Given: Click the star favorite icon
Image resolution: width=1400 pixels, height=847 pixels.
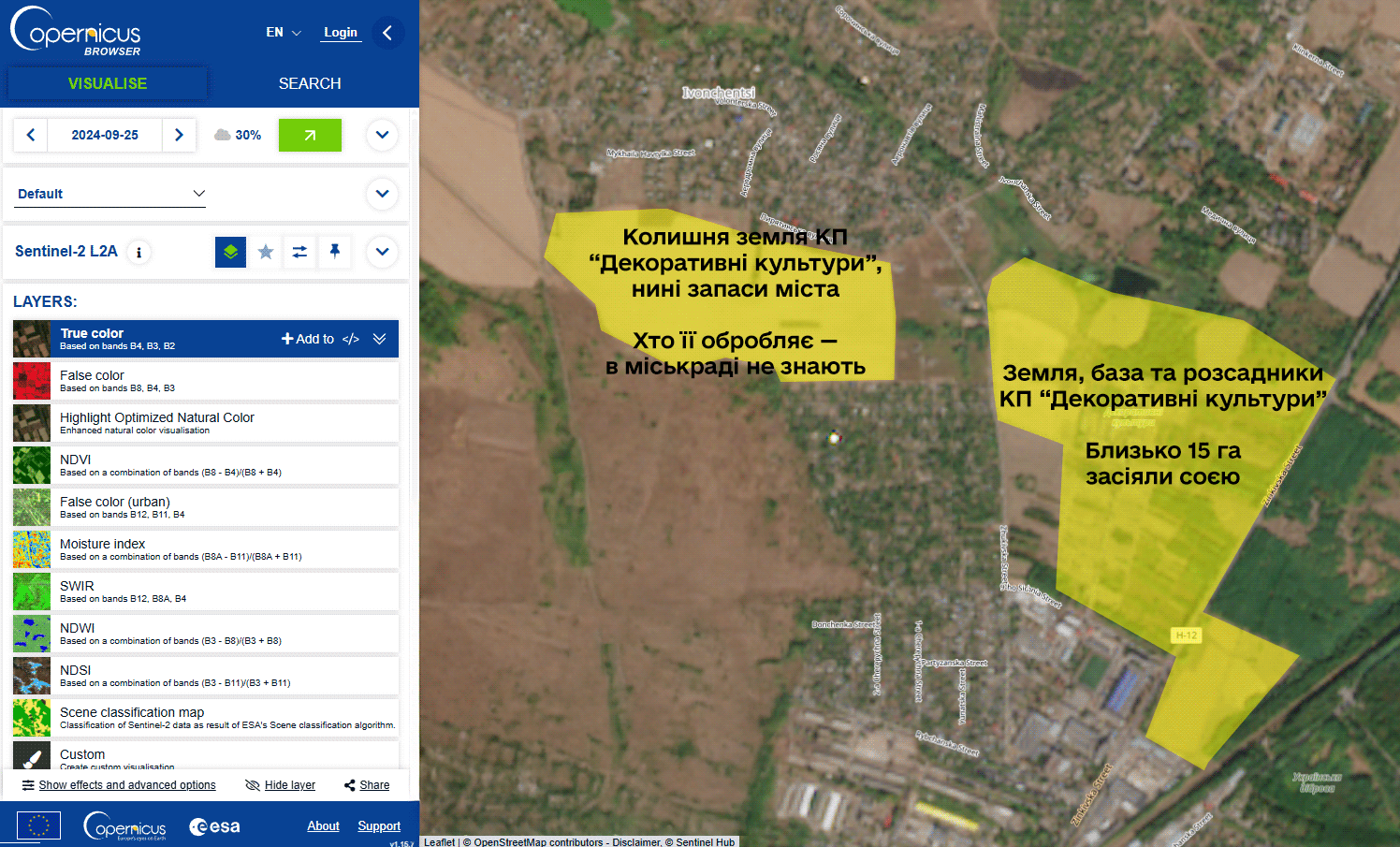Looking at the screenshot, I should (x=266, y=252).
